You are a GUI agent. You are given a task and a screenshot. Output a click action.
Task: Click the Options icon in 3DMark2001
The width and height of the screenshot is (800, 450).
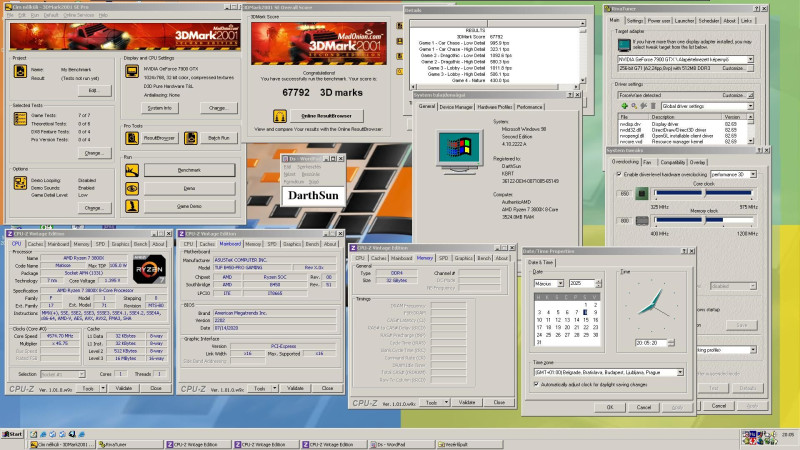coord(20,183)
